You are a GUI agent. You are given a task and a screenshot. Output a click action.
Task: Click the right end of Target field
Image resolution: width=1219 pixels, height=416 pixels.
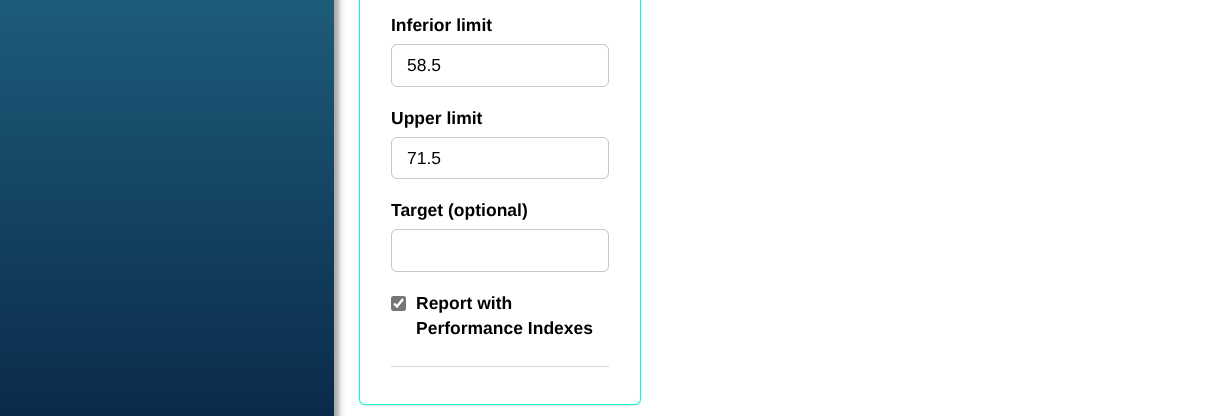(596, 250)
